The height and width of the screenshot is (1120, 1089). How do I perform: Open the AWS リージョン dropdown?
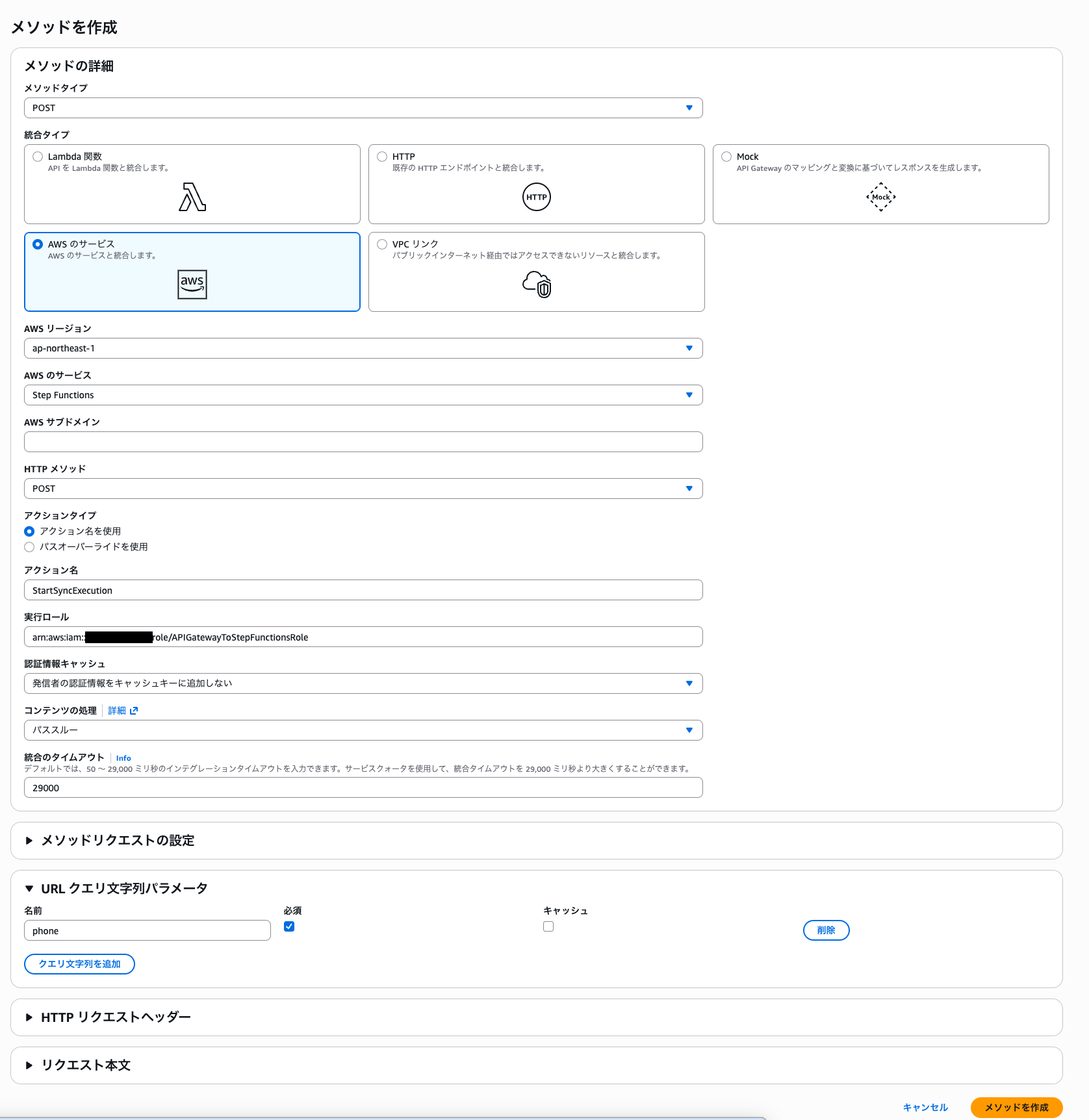[363, 348]
